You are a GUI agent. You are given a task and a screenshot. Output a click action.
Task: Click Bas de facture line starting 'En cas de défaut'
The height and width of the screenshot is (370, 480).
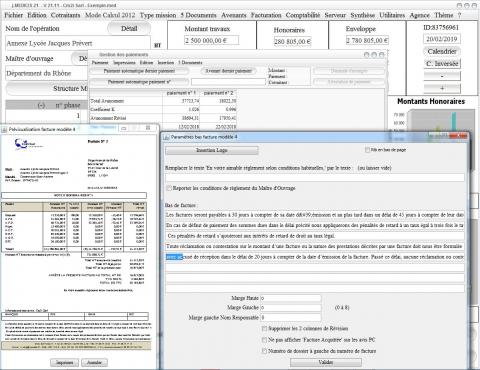pyautogui.click(x=315, y=226)
